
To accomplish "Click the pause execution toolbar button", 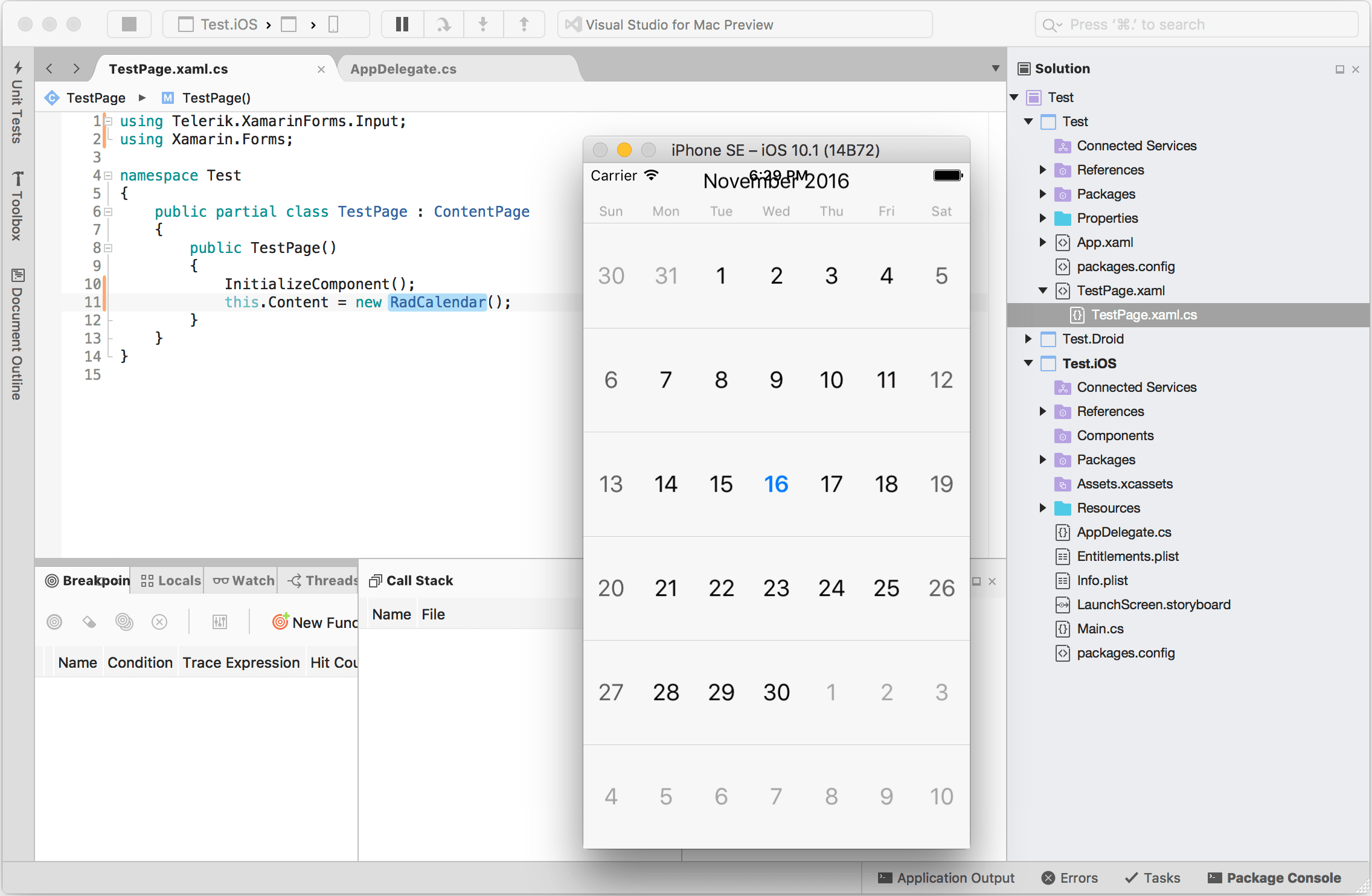I will point(400,24).
